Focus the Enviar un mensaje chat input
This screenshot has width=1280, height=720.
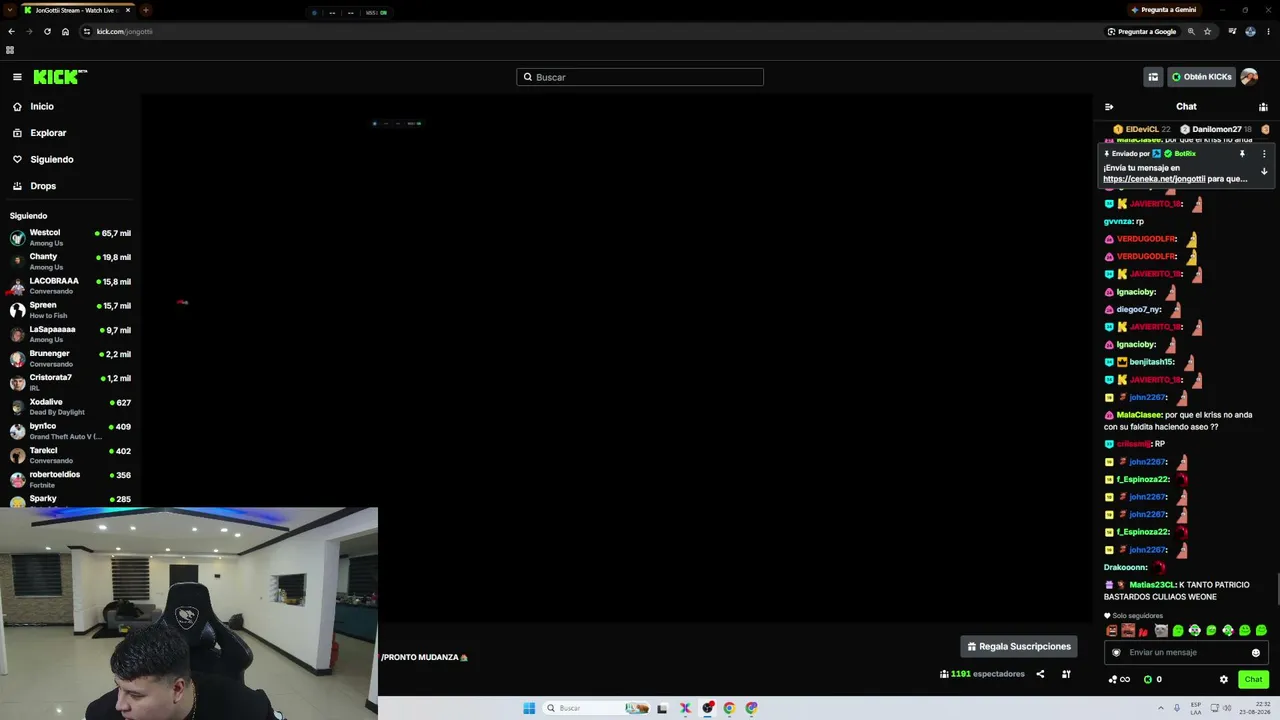(1186, 653)
